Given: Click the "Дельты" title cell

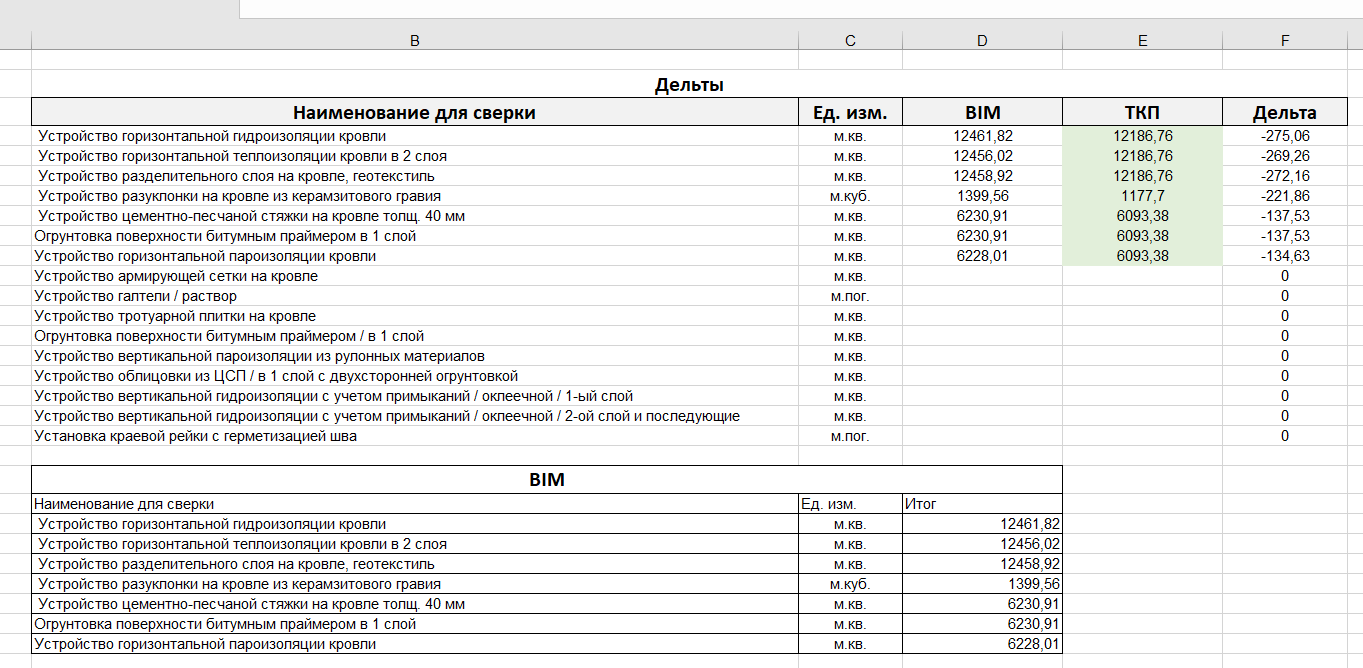Looking at the screenshot, I should 689,85.
